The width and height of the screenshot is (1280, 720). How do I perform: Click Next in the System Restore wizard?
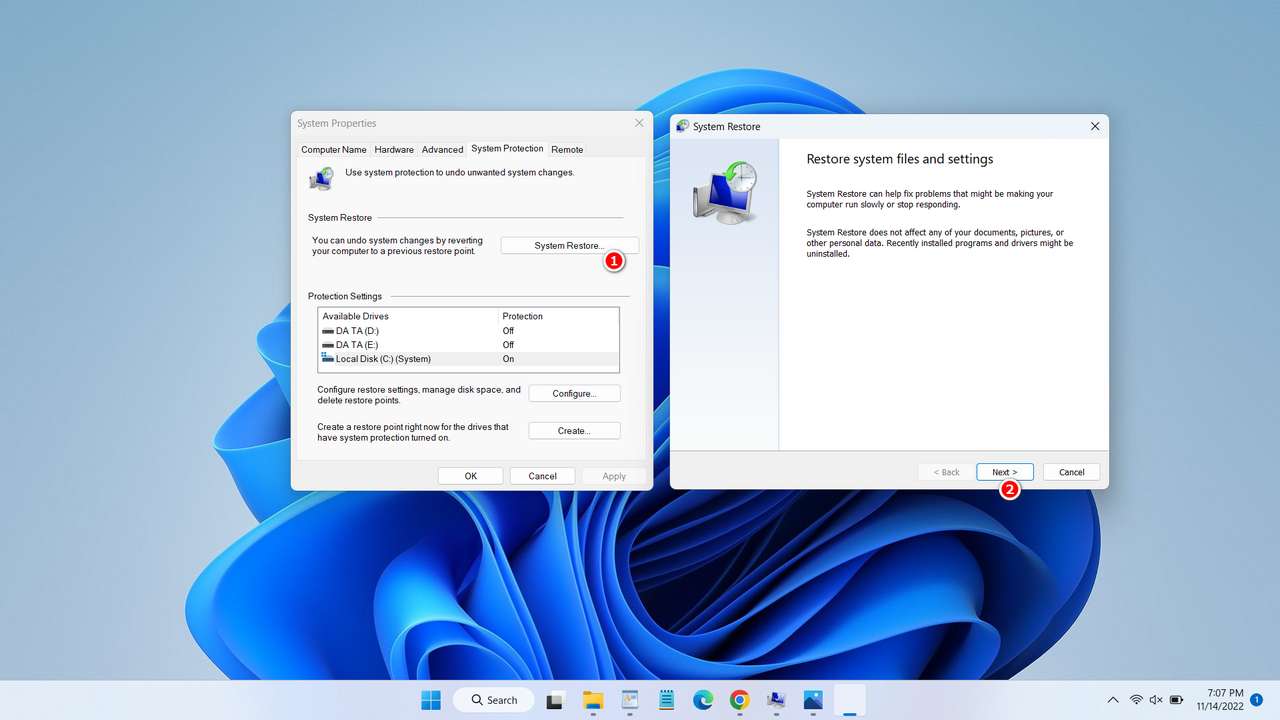click(1004, 471)
